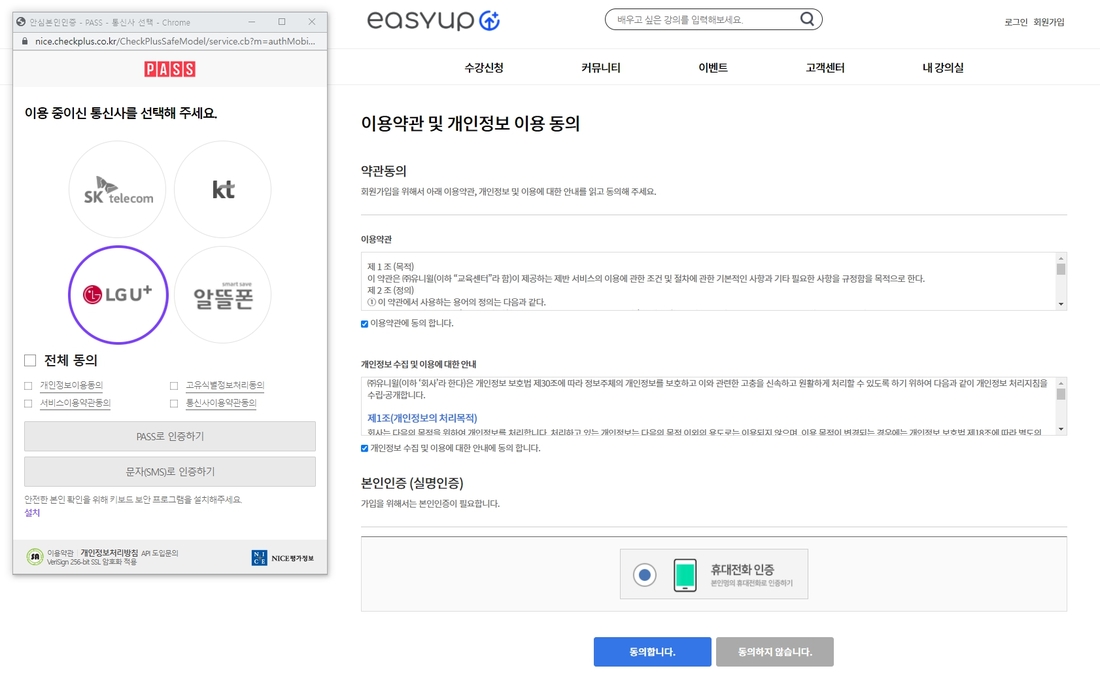Click PASS로 인증하기 button
This screenshot has width=1100, height=679.
pyautogui.click(x=170, y=436)
